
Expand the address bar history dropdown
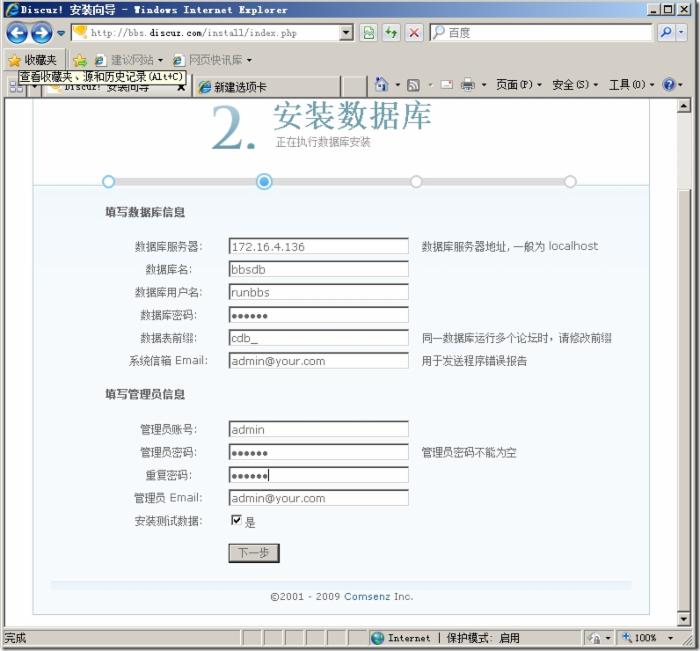point(346,33)
